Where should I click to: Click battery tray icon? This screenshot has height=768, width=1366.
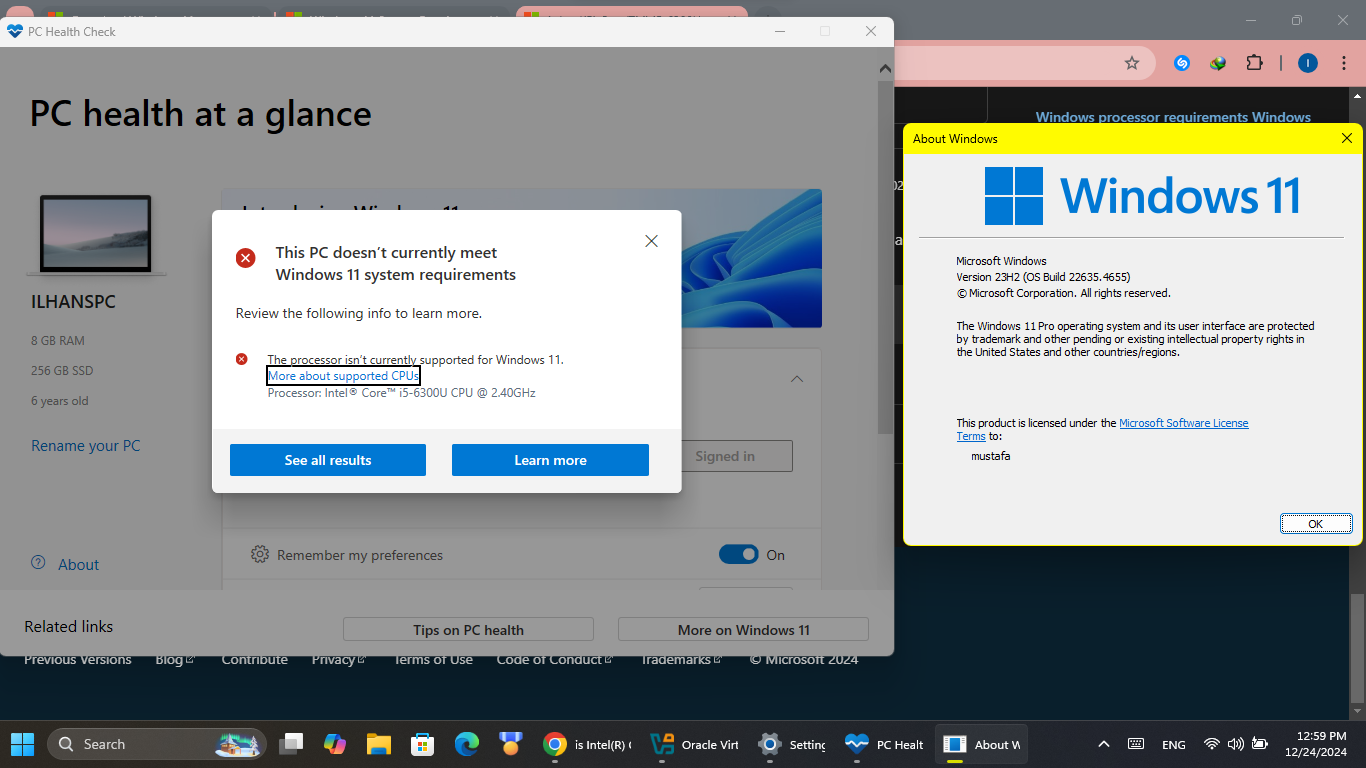click(x=1260, y=744)
